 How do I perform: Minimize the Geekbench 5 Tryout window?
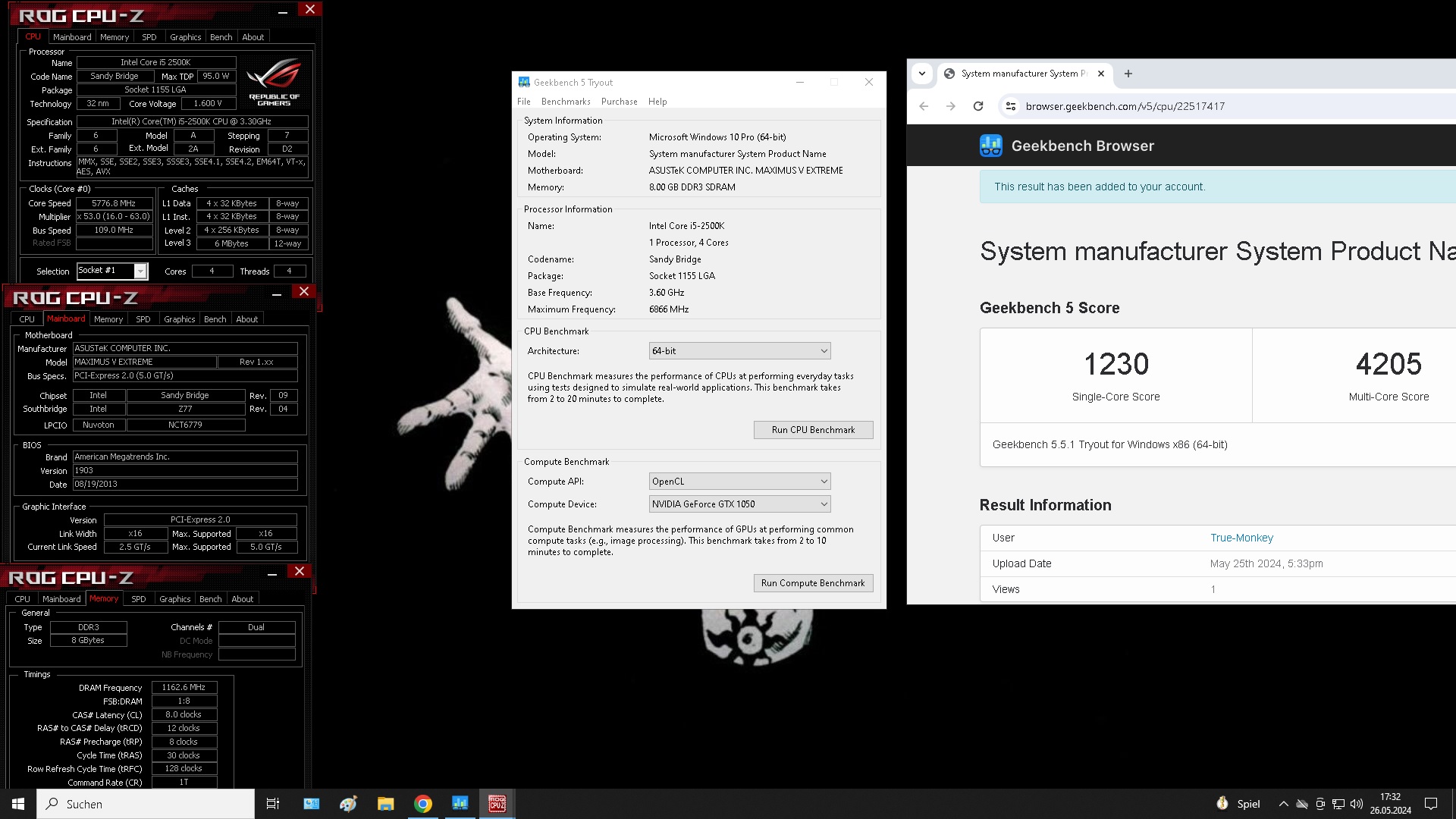click(x=799, y=82)
